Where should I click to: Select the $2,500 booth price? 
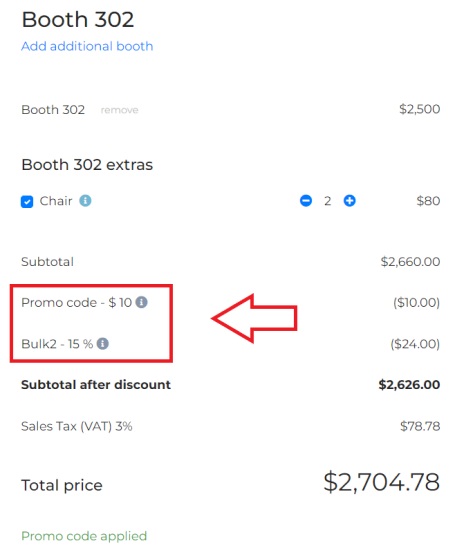pyautogui.click(x=420, y=109)
